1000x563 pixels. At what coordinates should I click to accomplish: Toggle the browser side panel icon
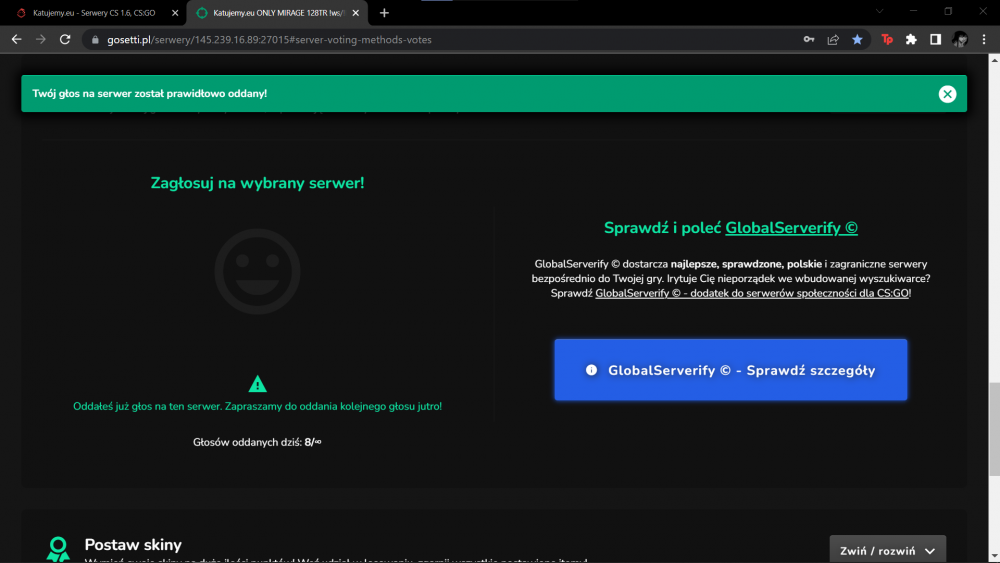point(936,40)
